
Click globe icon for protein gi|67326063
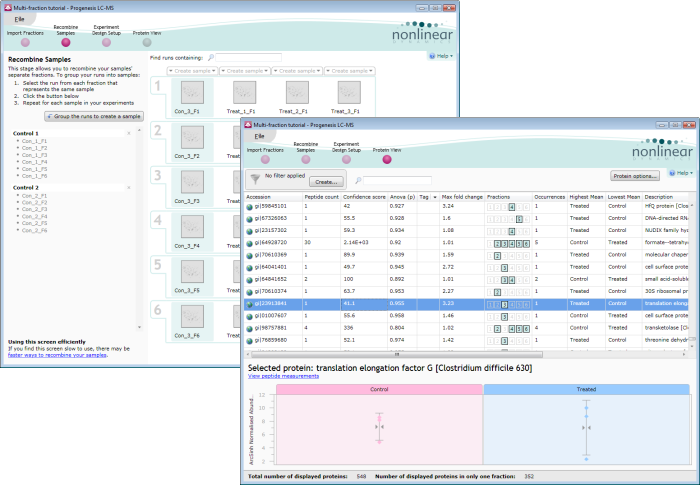[250, 219]
